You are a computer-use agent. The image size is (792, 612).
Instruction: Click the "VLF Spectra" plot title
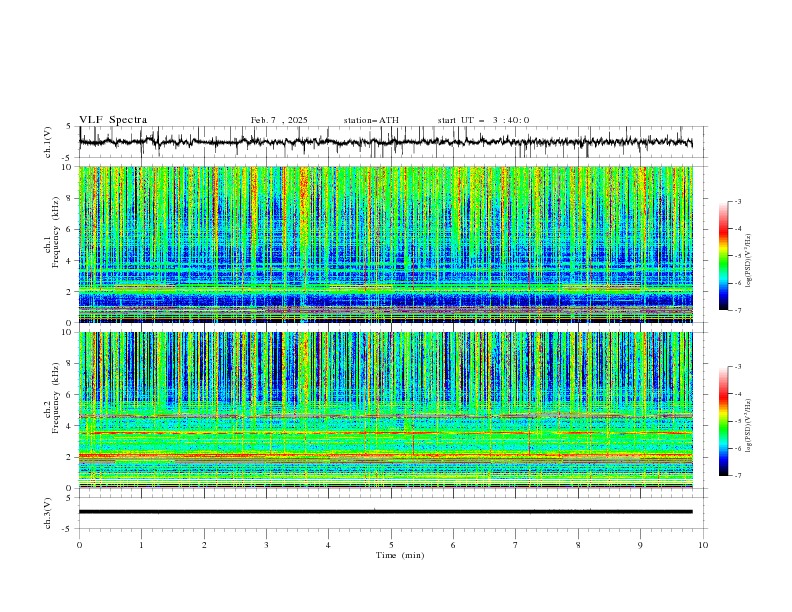[x=113, y=120]
